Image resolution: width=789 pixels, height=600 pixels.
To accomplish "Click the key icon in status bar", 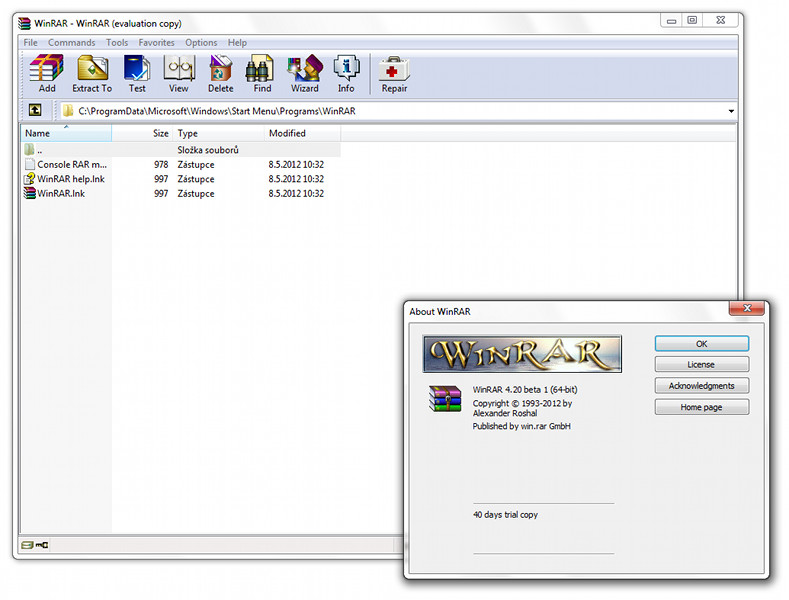I will [42, 545].
